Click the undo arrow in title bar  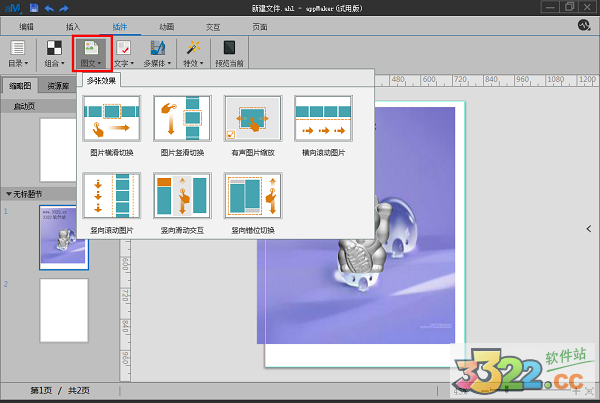click(x=49, y=8)
